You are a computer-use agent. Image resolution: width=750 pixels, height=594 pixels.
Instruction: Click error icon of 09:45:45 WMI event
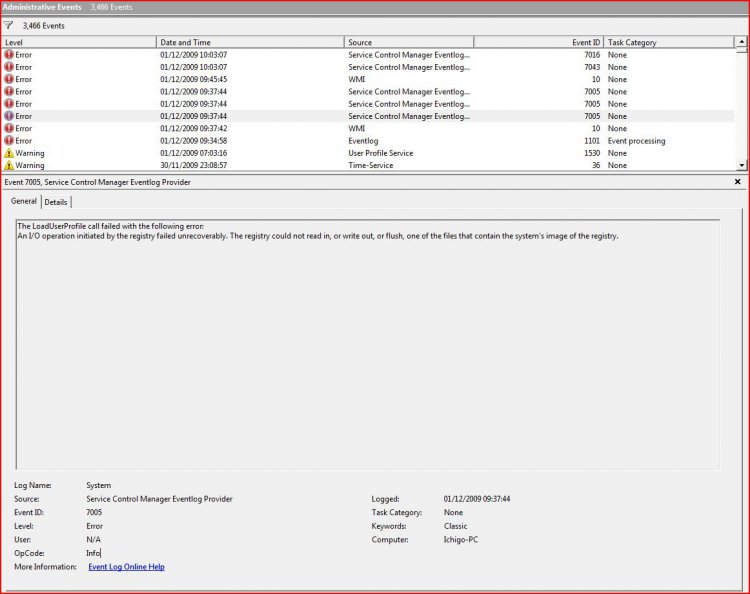9,79
